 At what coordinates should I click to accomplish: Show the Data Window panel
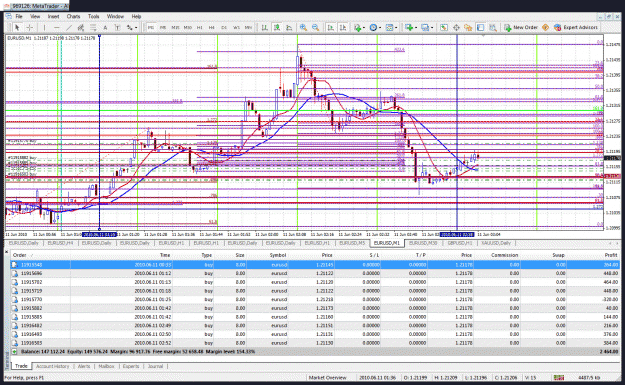tap(456, 28)
